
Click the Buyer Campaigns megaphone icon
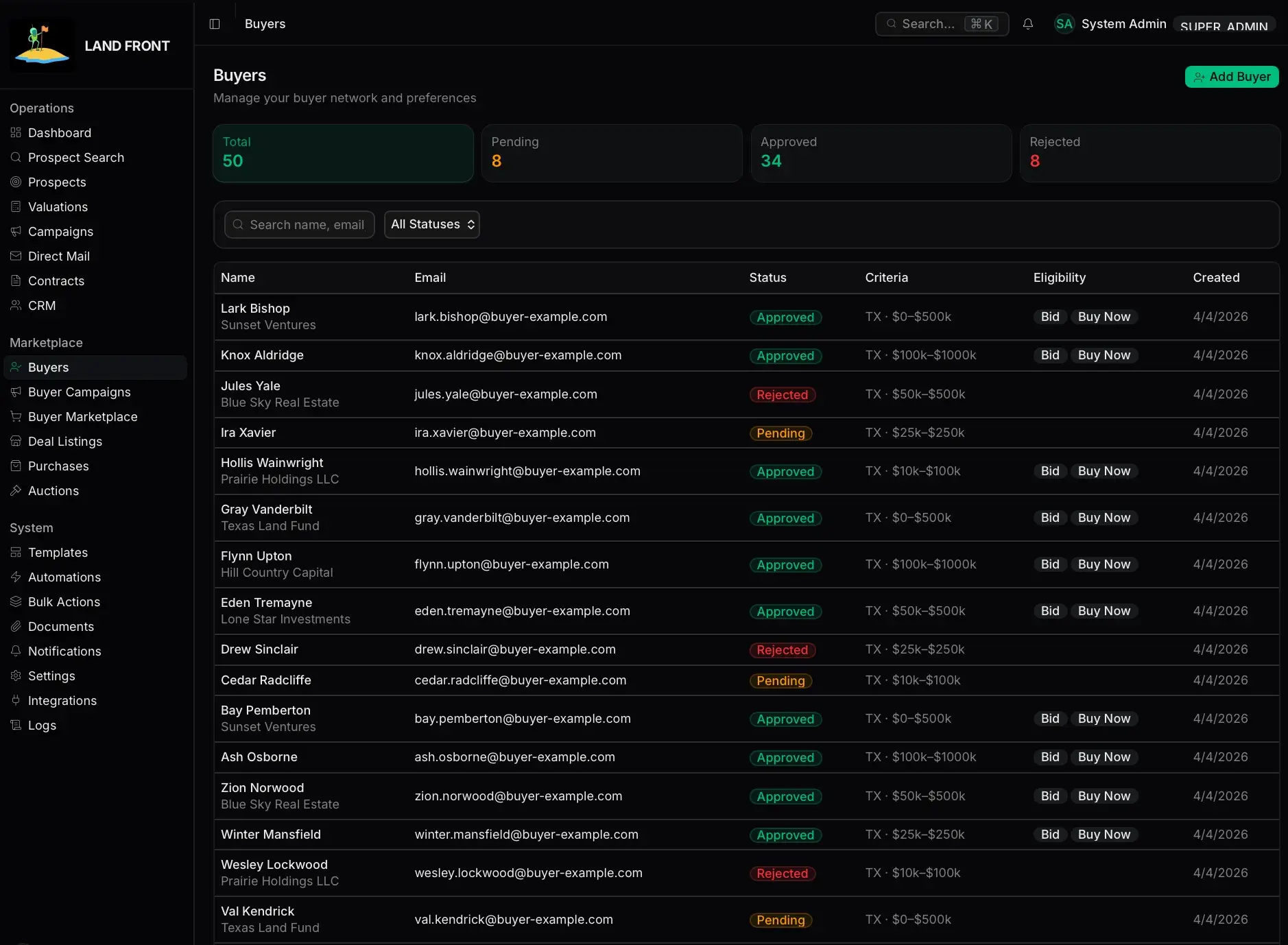tap(16, 392)
